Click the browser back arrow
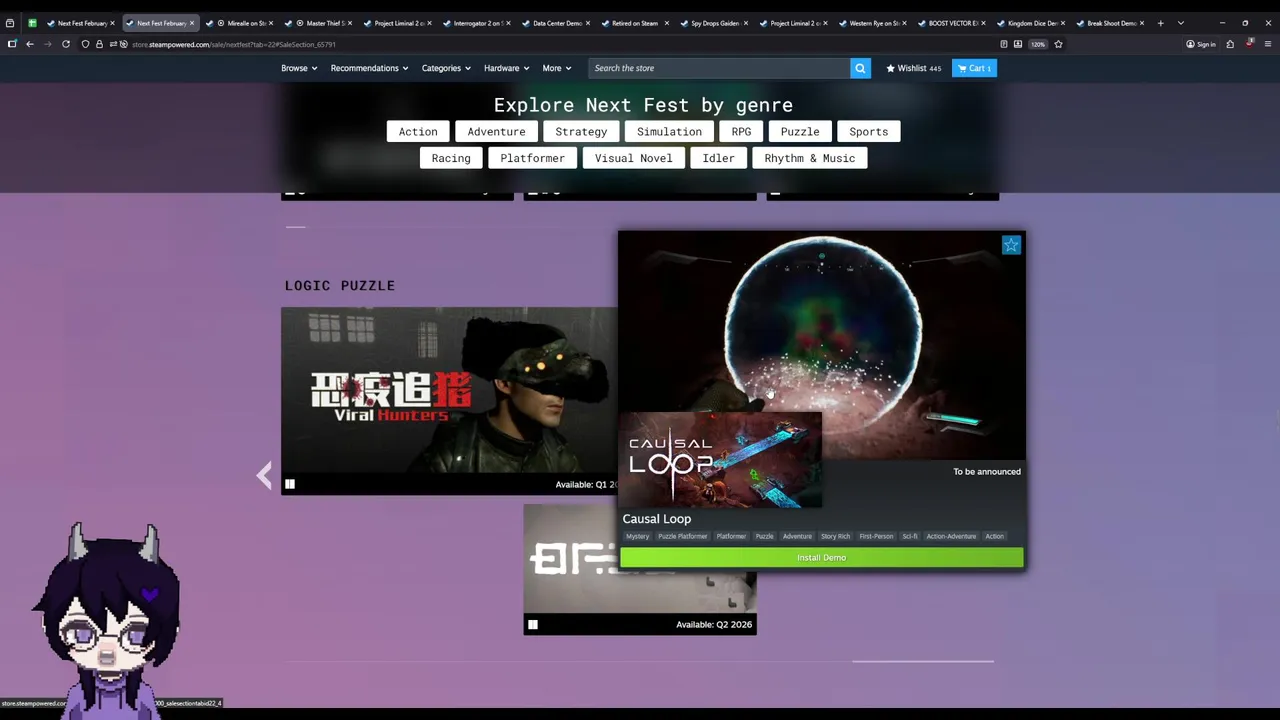 click(30, 44)
